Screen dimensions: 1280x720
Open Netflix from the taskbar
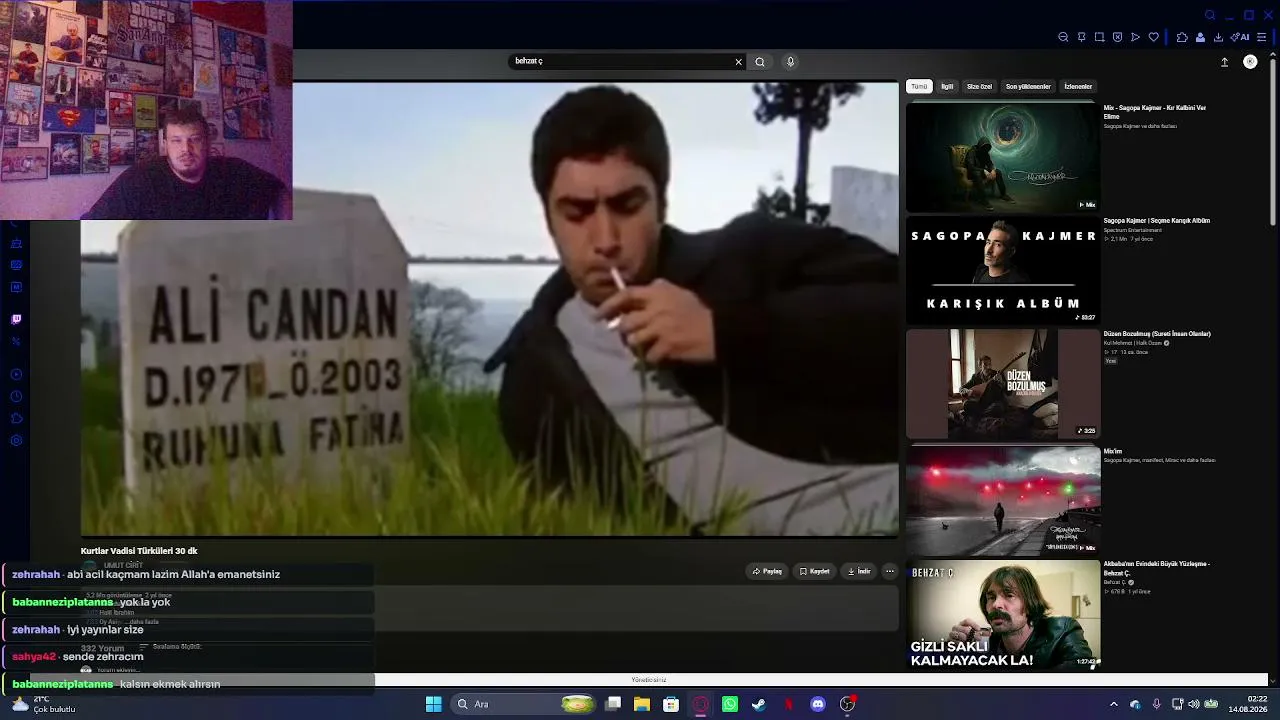click(789, 704)
